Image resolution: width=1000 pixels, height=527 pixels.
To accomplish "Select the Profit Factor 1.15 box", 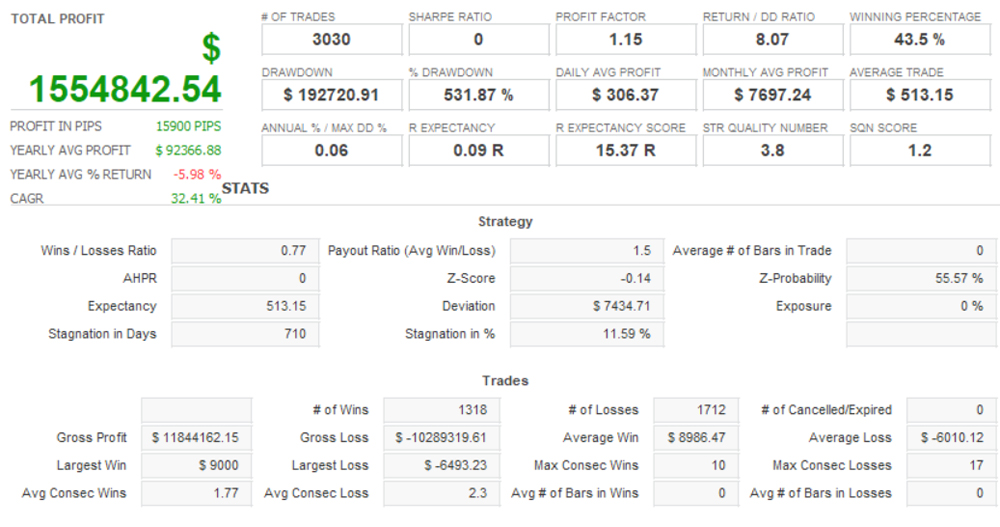I will tap(625, 40).
